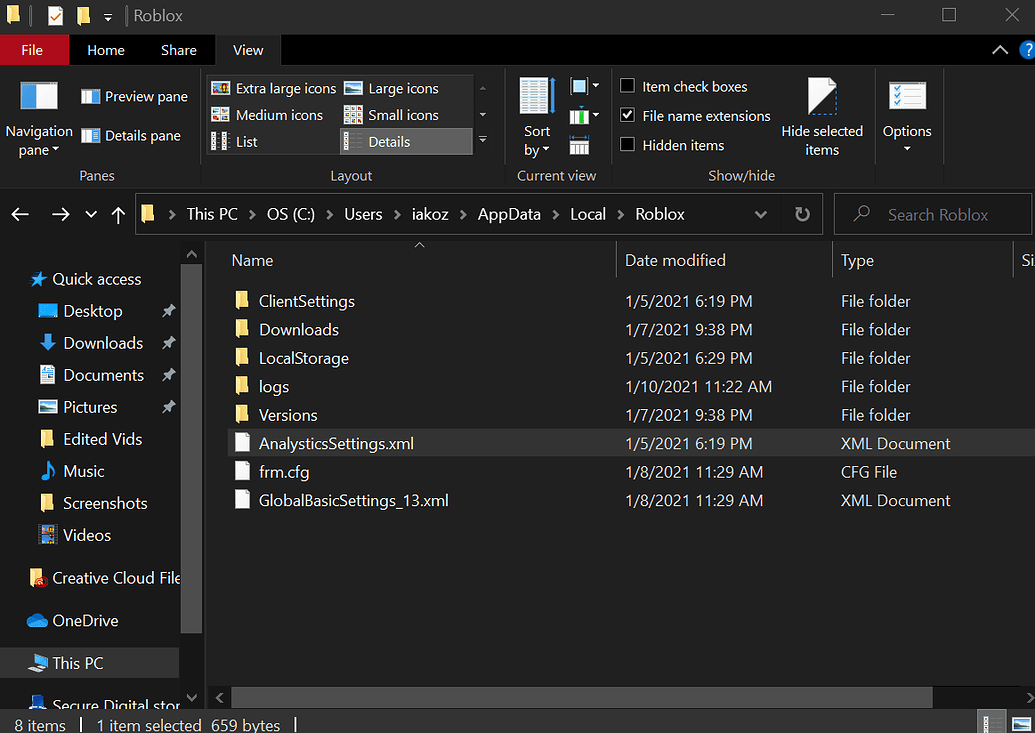Open Pictures in the sidebar

[90, 407]
